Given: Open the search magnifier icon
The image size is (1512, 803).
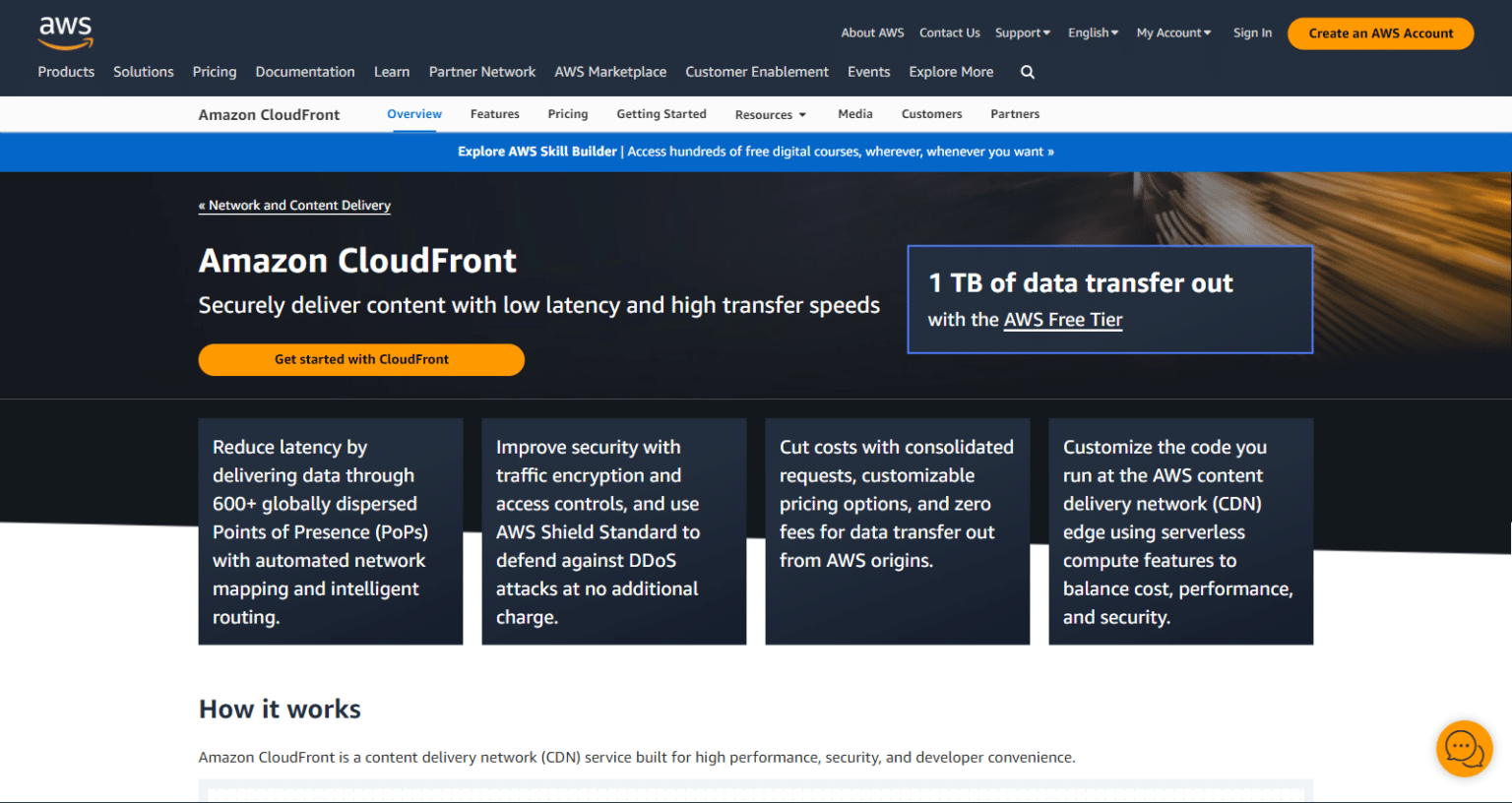Looking at the screenshot, I should pos(1028,72).
